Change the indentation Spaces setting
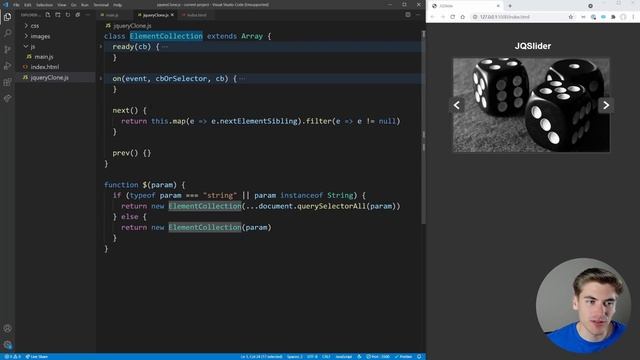 295,357
